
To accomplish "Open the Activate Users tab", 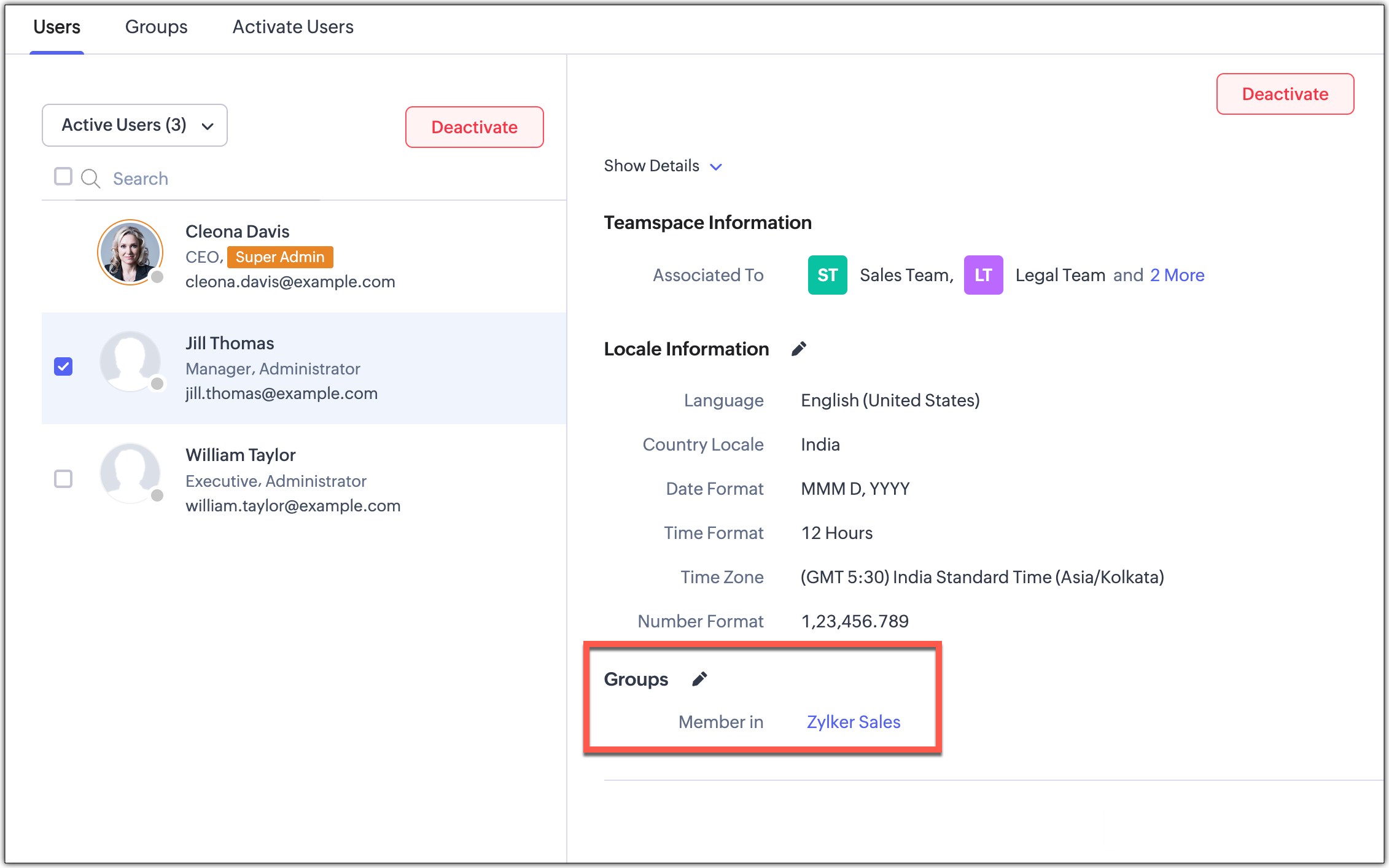I will pyautogui.click(x=292, y=27).
